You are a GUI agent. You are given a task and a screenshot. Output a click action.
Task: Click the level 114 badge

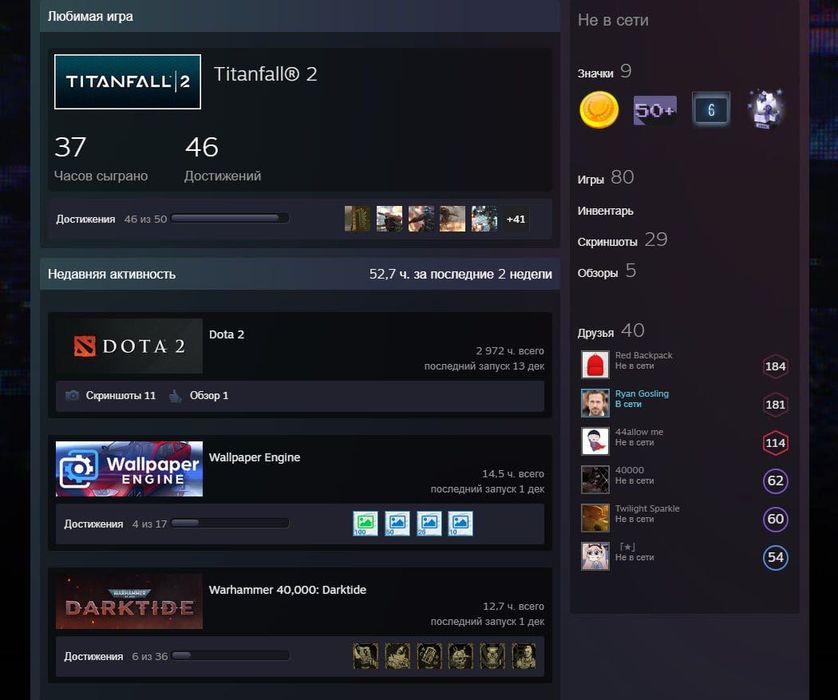point(775,443)
